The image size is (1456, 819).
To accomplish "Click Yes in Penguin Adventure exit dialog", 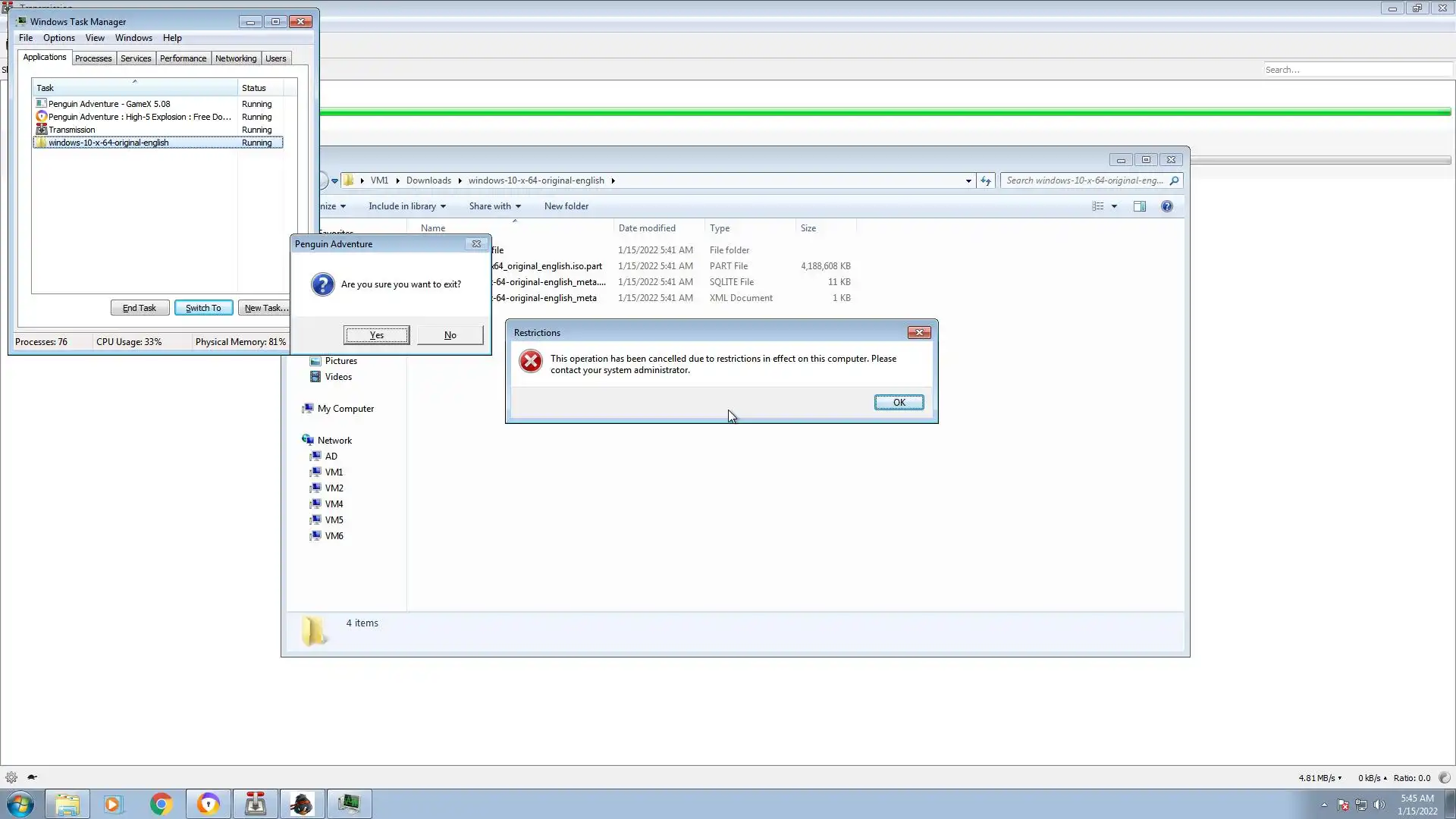I will [x=376, y=335].
